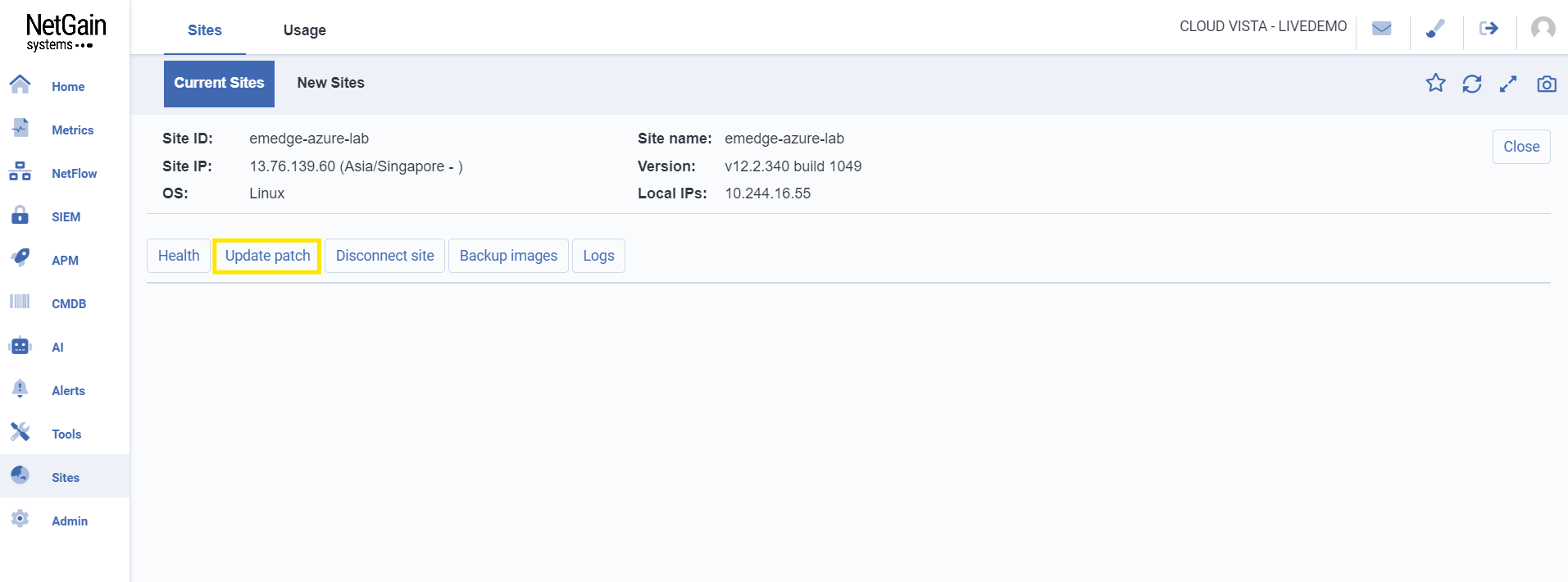The image size is (1568, 582).
Task: Click the paintbrush theme icon
Action: click(1435, 29)
